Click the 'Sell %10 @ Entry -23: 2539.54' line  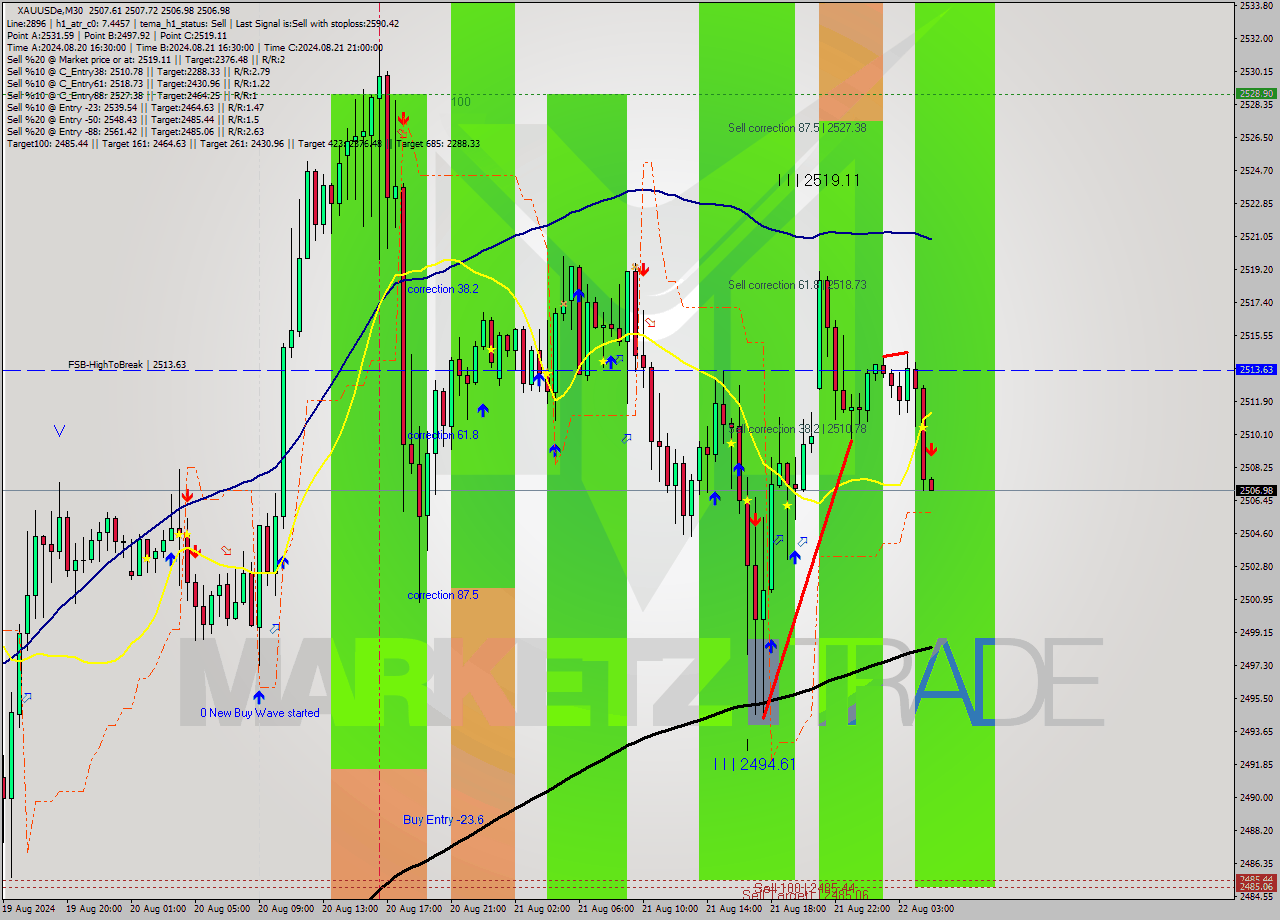135,107
